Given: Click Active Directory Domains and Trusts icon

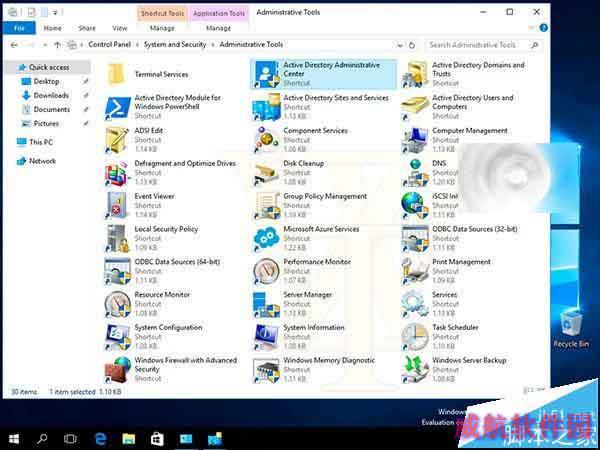Looking at the screenshot, I should coord(416,74).
